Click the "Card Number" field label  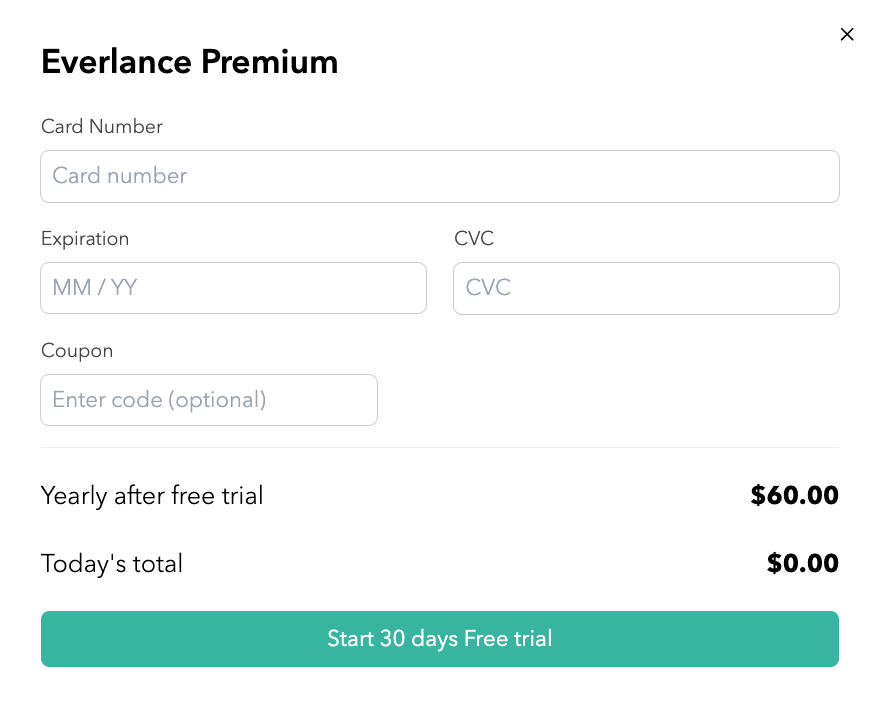click(101, 127)
